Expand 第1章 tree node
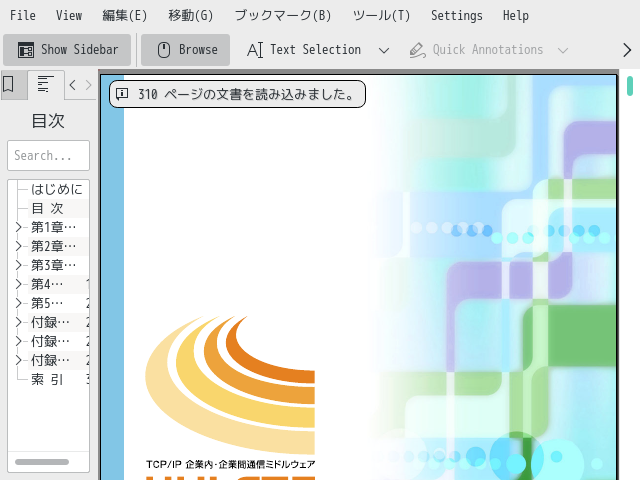The width and height of the screenshot is (640, 480). click(x=18, y=227)
